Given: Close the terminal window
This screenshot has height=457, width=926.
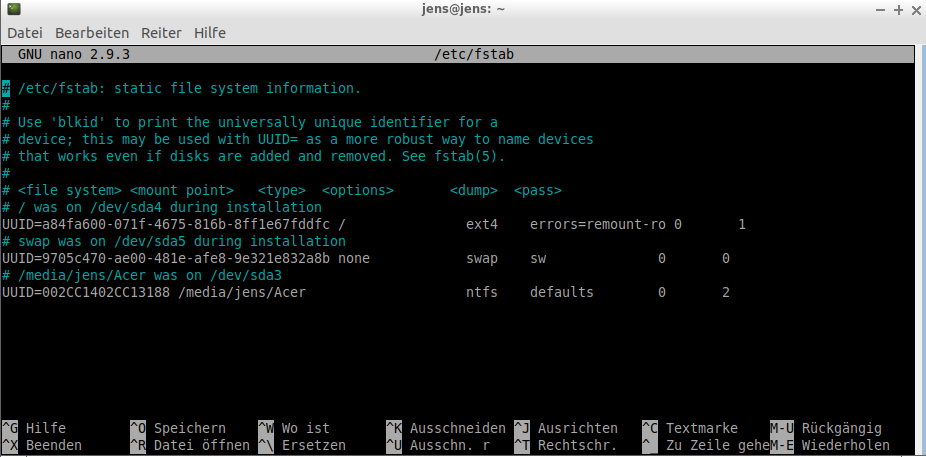Looking at the screenshot, I should pos(914,9).
